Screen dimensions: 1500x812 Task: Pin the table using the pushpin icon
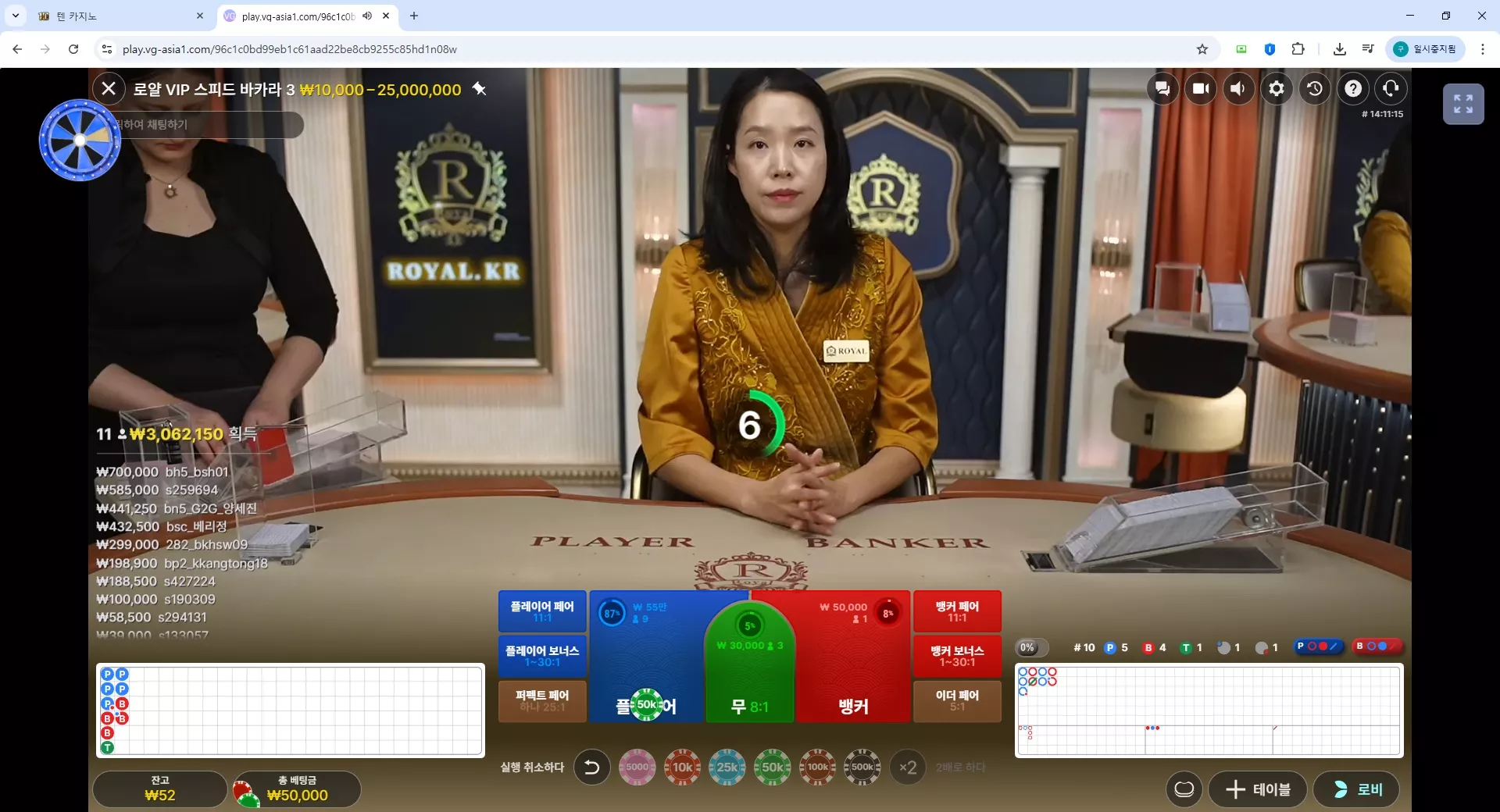click(x=480, y=89)
